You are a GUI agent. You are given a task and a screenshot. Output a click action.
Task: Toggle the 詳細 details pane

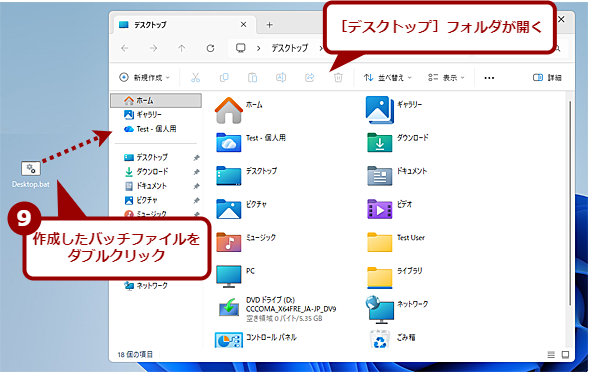547,78
